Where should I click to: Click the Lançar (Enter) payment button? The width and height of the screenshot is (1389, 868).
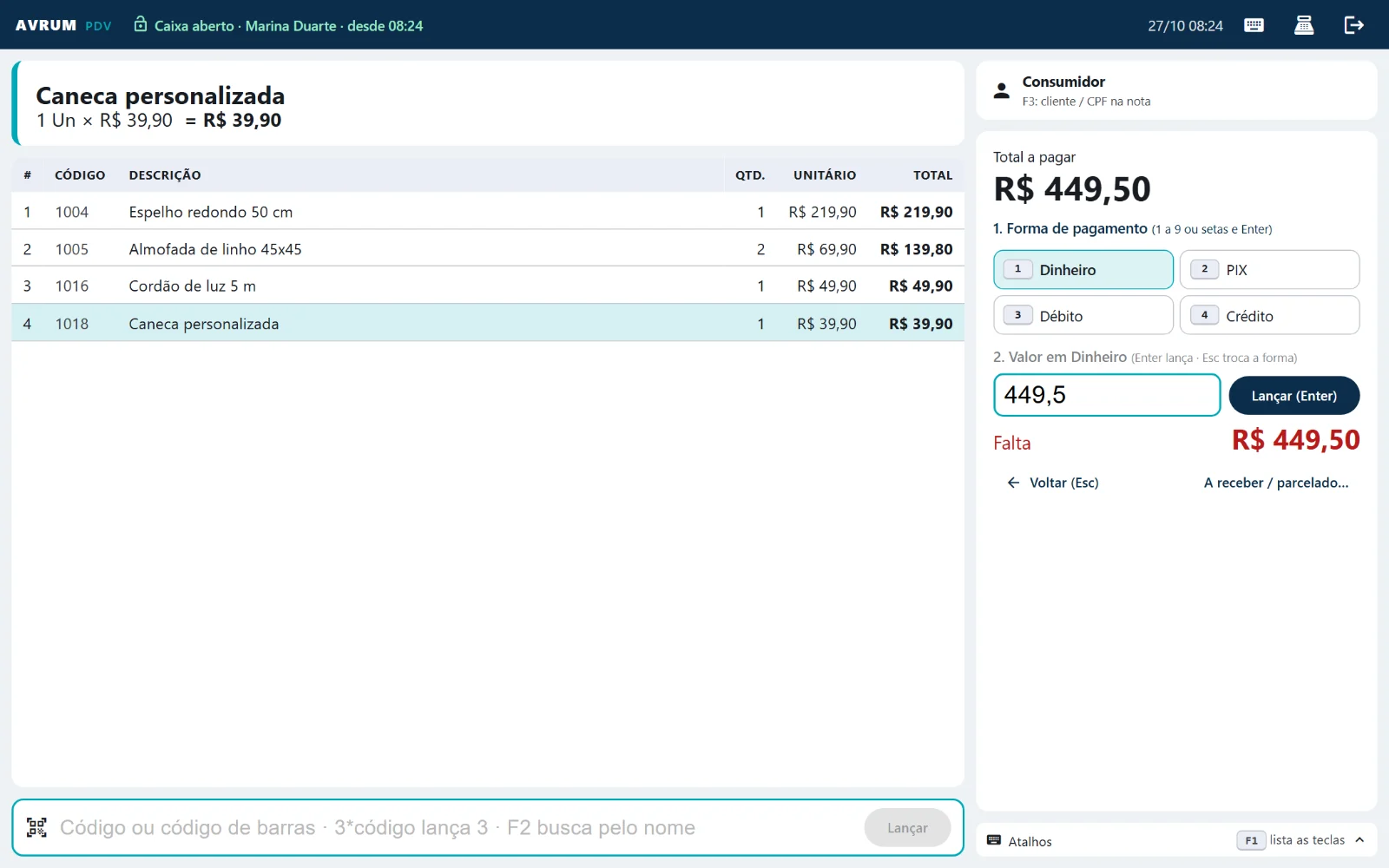coord(1294,396)
